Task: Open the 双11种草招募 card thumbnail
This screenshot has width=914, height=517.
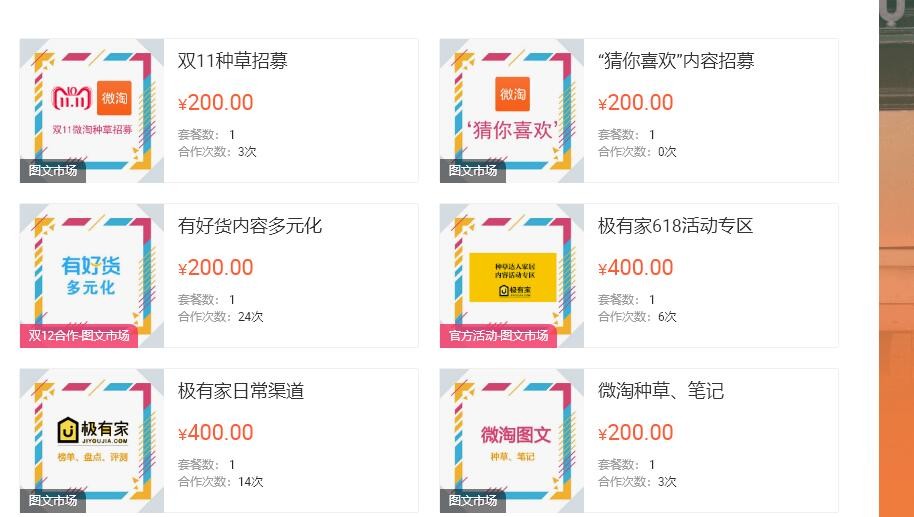Action: (x=92, y=111)
